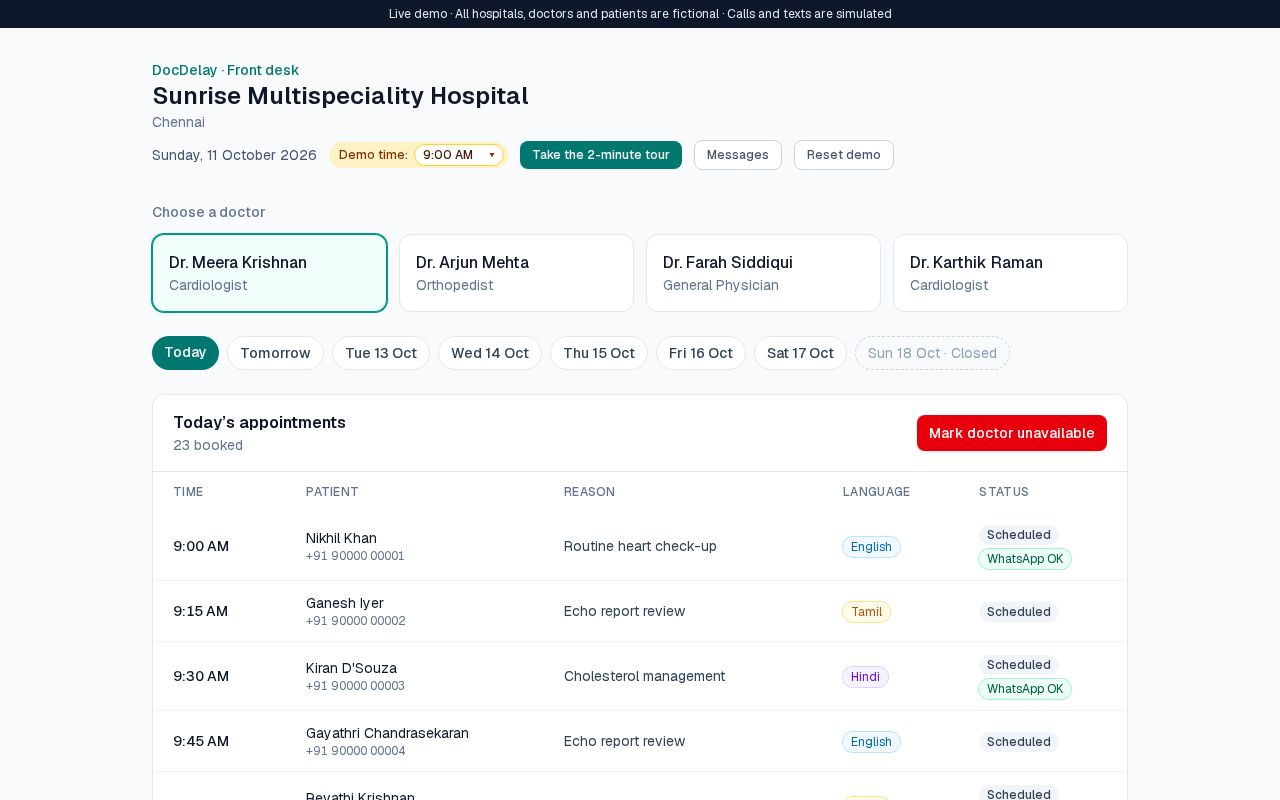
Task: Select the Thu 15 Oct tab
Action: [x=599, y=353]
